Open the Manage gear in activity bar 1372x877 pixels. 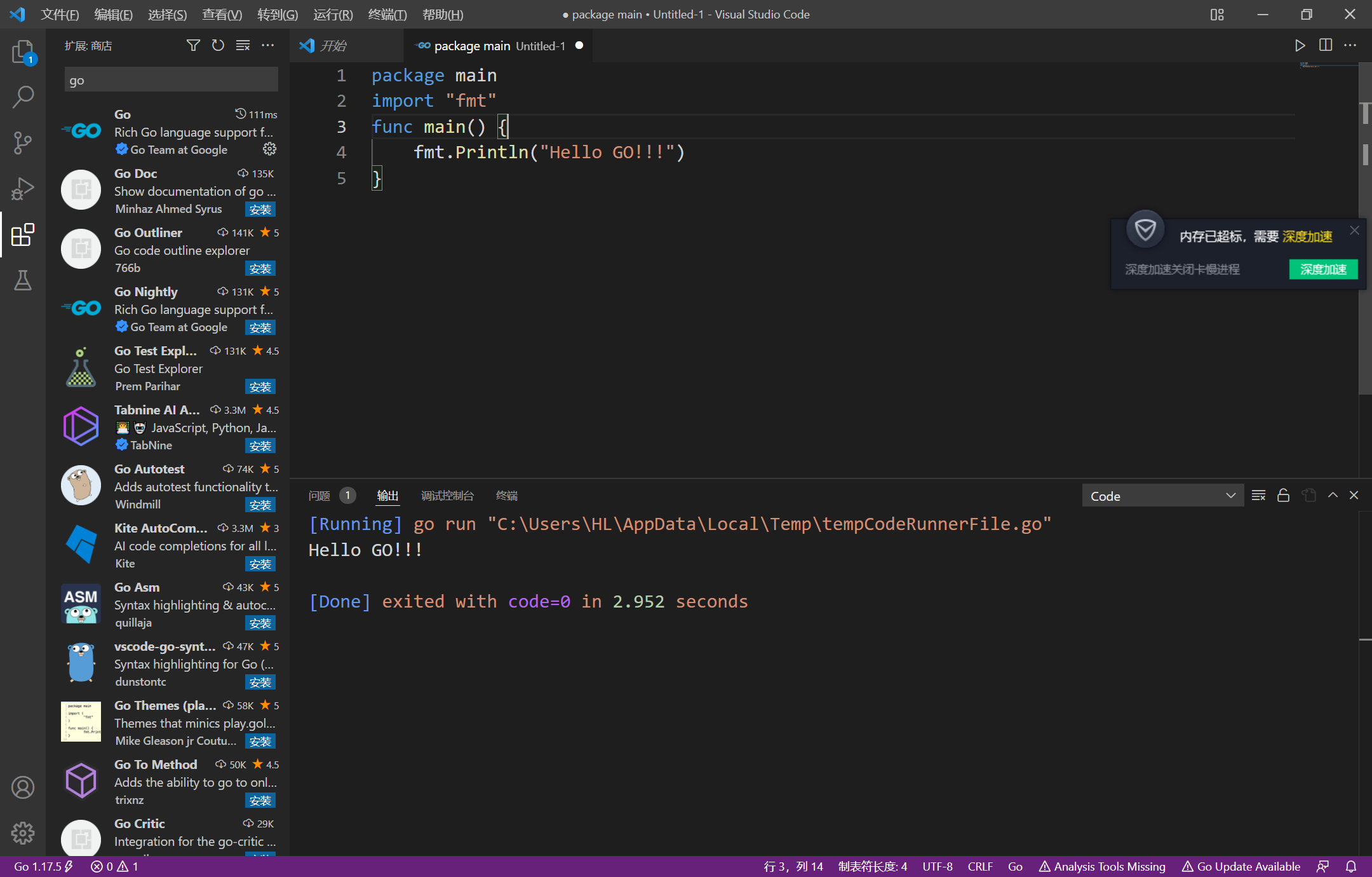tap(23, 833)
